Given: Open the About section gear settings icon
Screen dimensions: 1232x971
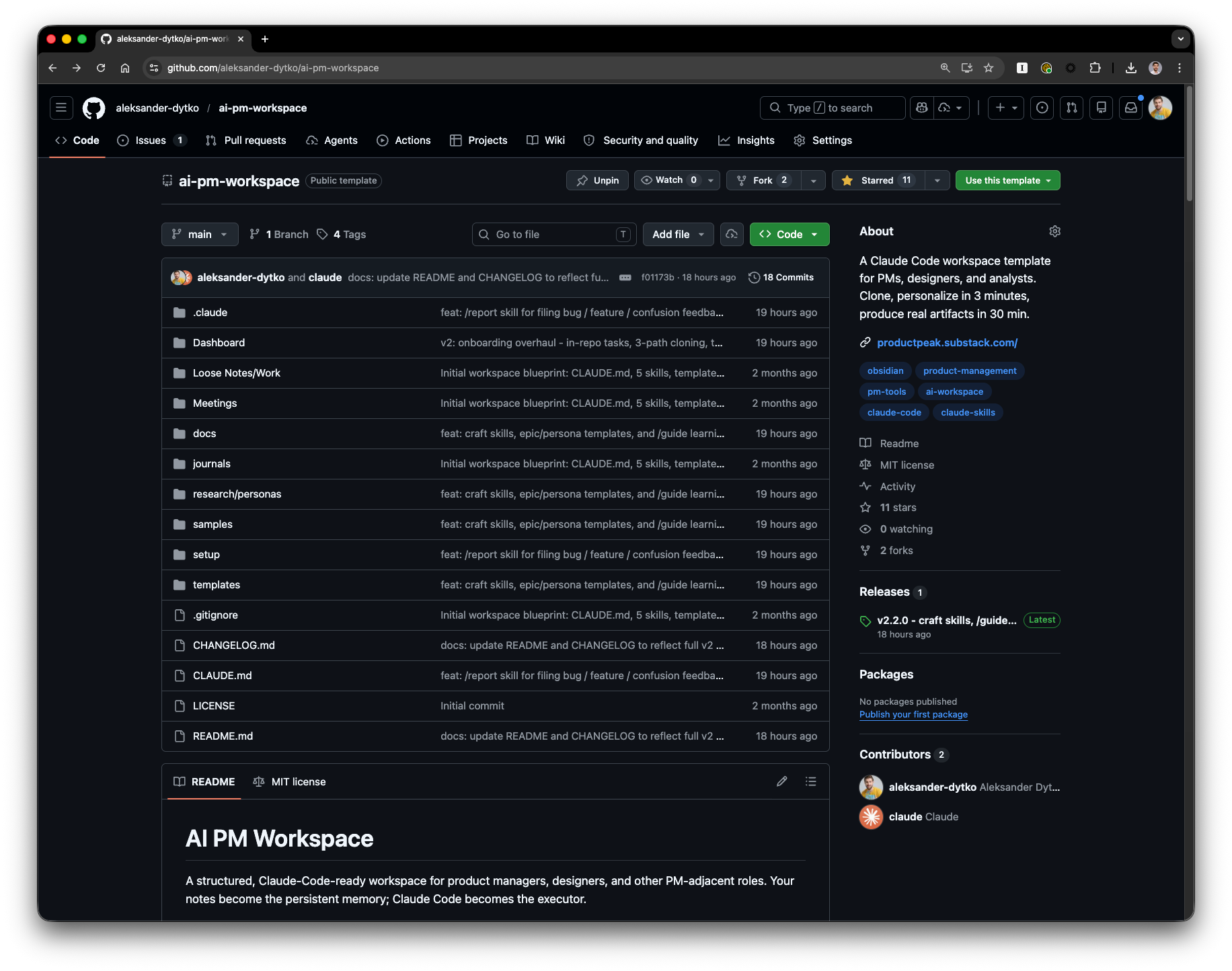Looking at the screenshot, I should (1054, 231).
